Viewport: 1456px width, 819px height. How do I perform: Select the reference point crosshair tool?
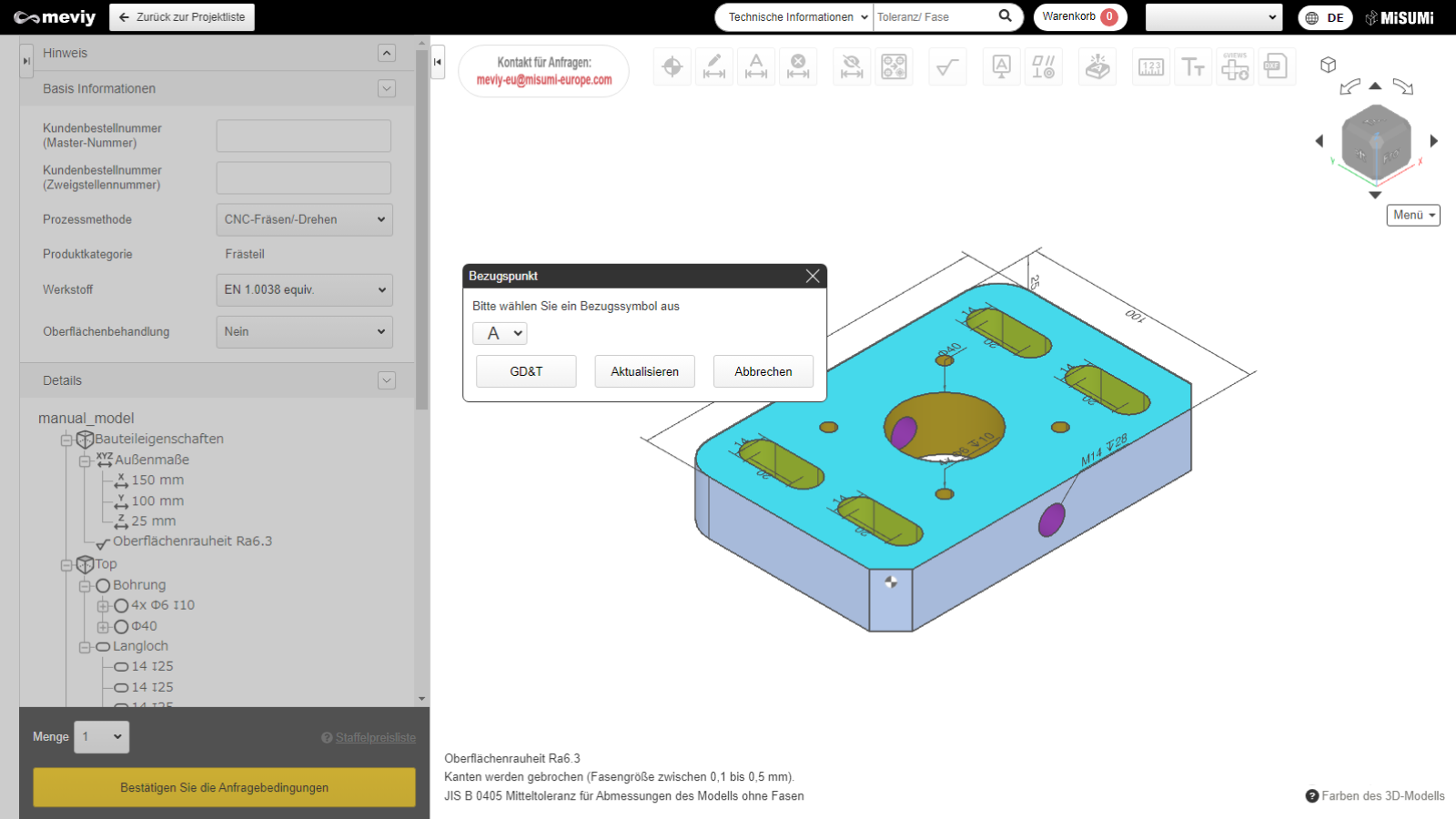click(x=672, y=66)
